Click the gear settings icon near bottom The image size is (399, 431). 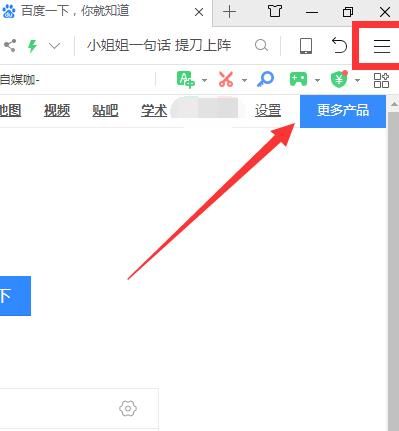[x=128, y=408]
